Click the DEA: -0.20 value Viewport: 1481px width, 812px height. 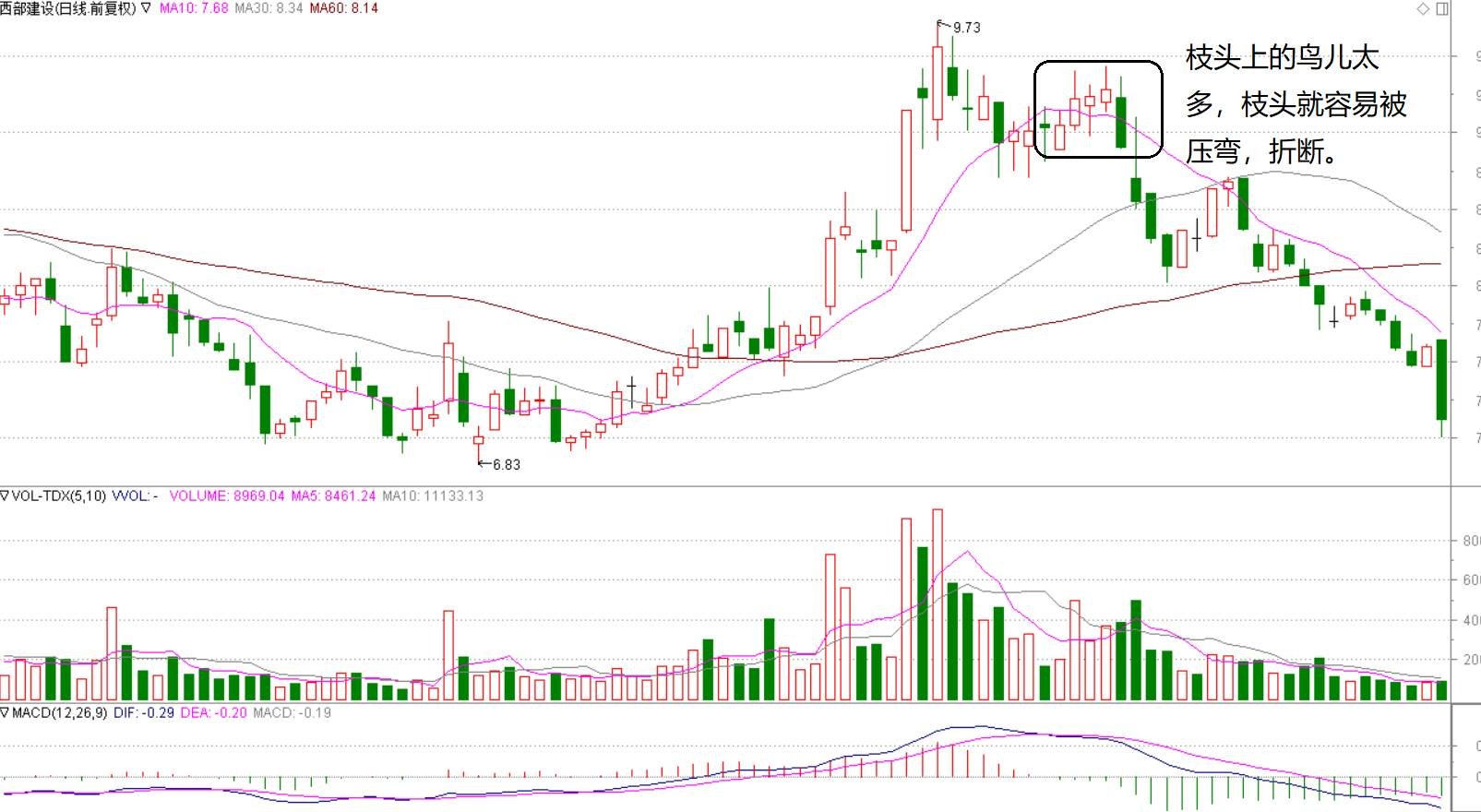pos(213,713)
